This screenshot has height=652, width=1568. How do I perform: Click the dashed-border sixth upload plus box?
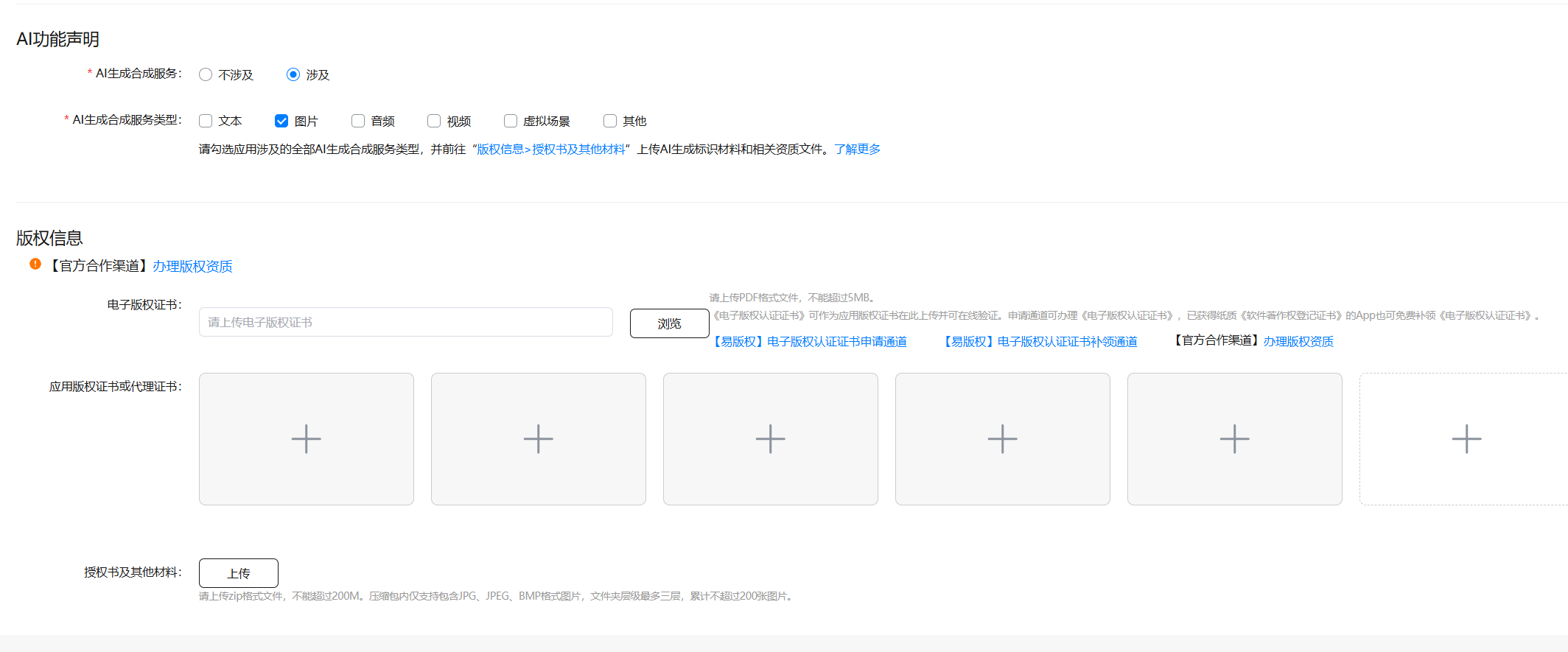tap(1466, 439)
